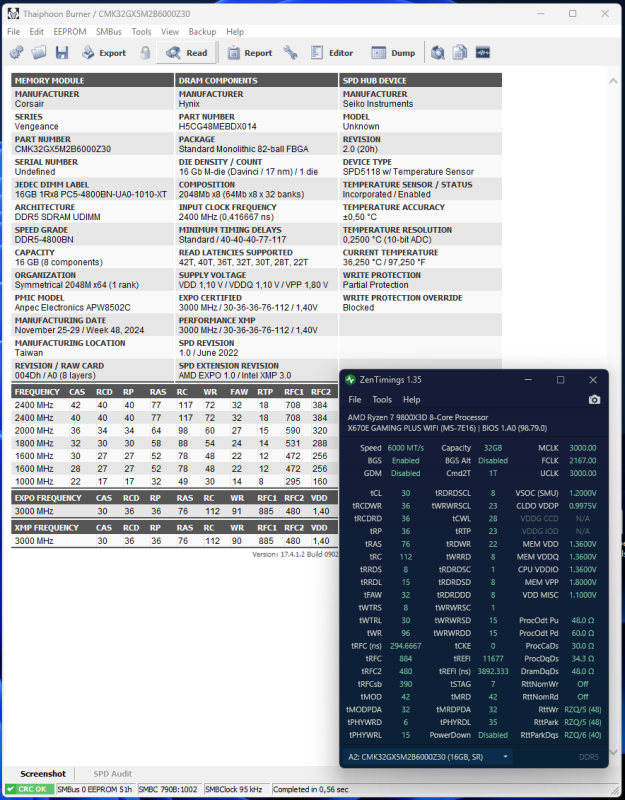
Task: Click the Read toolbar button
Action: tap(186, 53)
